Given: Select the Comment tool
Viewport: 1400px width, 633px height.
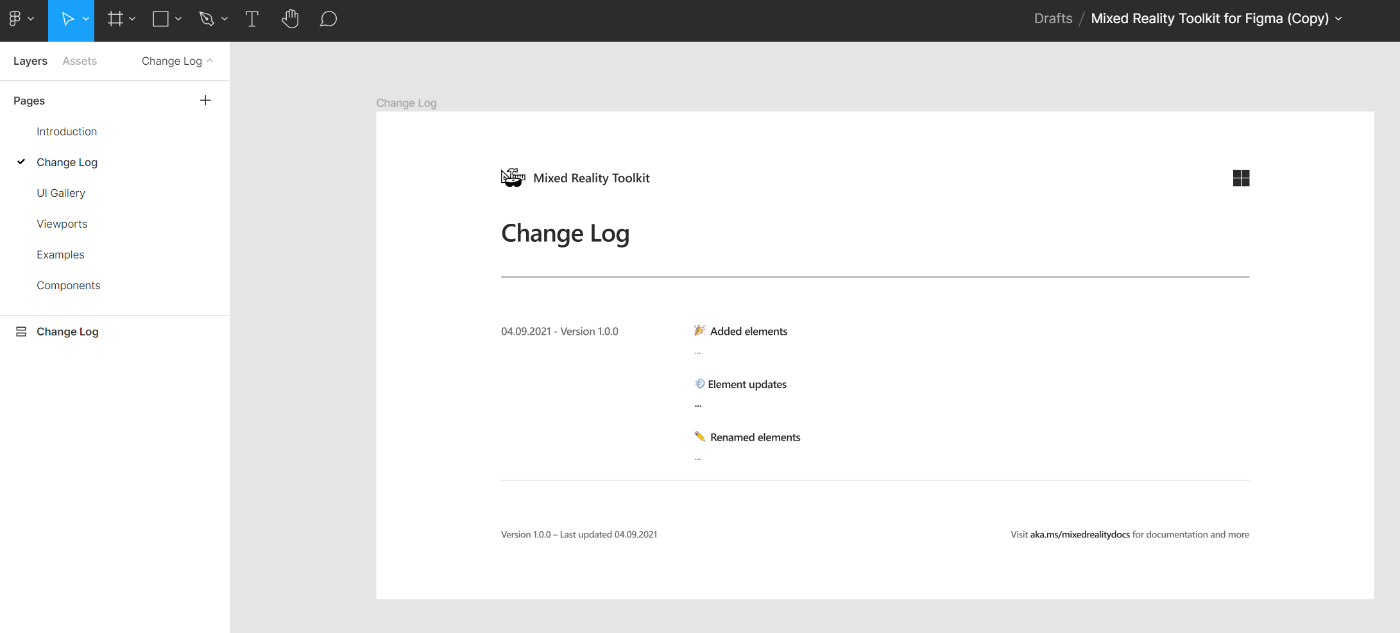Looking at the screenshot, I should click(x=328, y=19).
